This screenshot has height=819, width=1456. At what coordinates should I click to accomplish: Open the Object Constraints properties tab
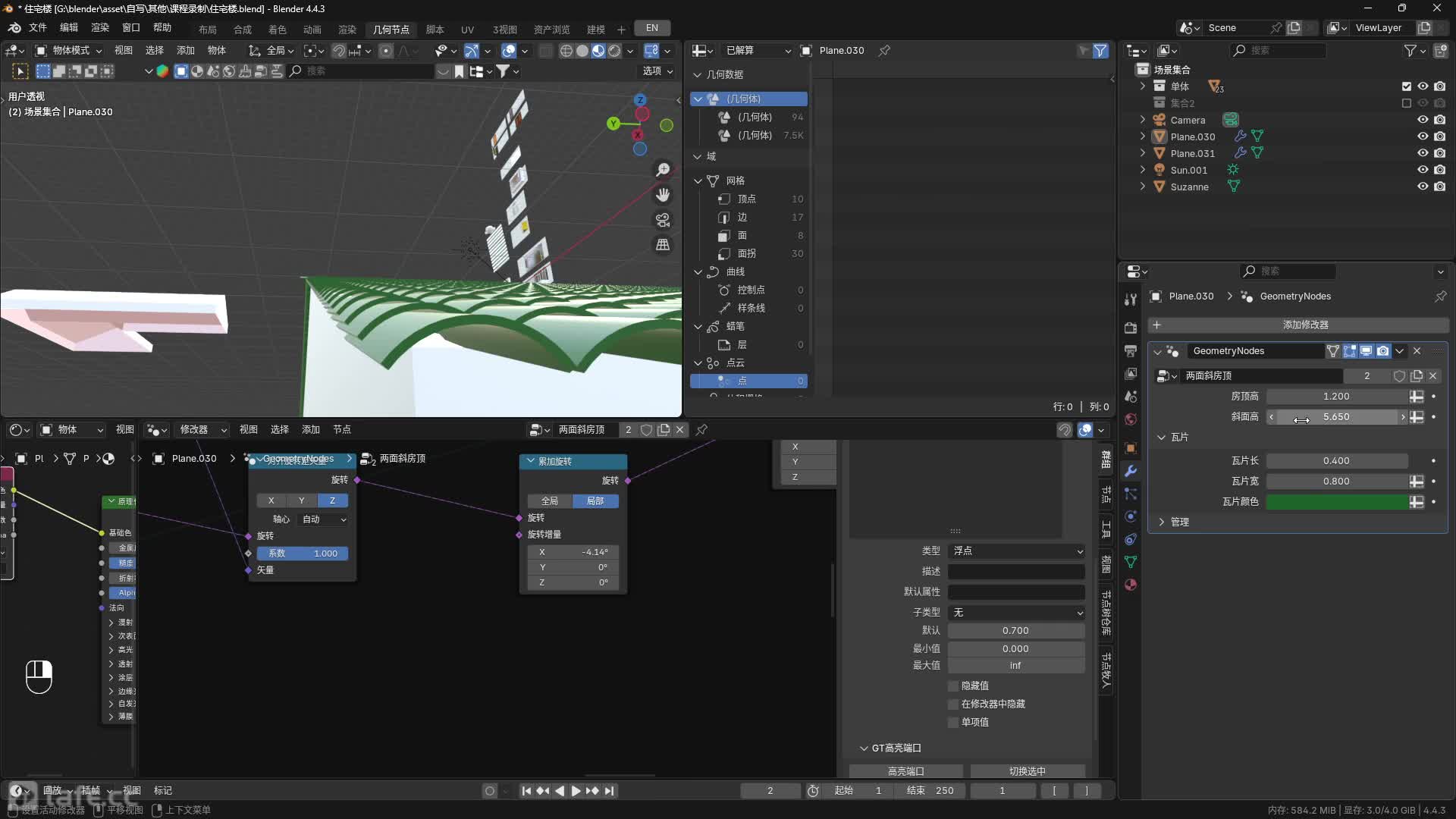pos(1131,538)
